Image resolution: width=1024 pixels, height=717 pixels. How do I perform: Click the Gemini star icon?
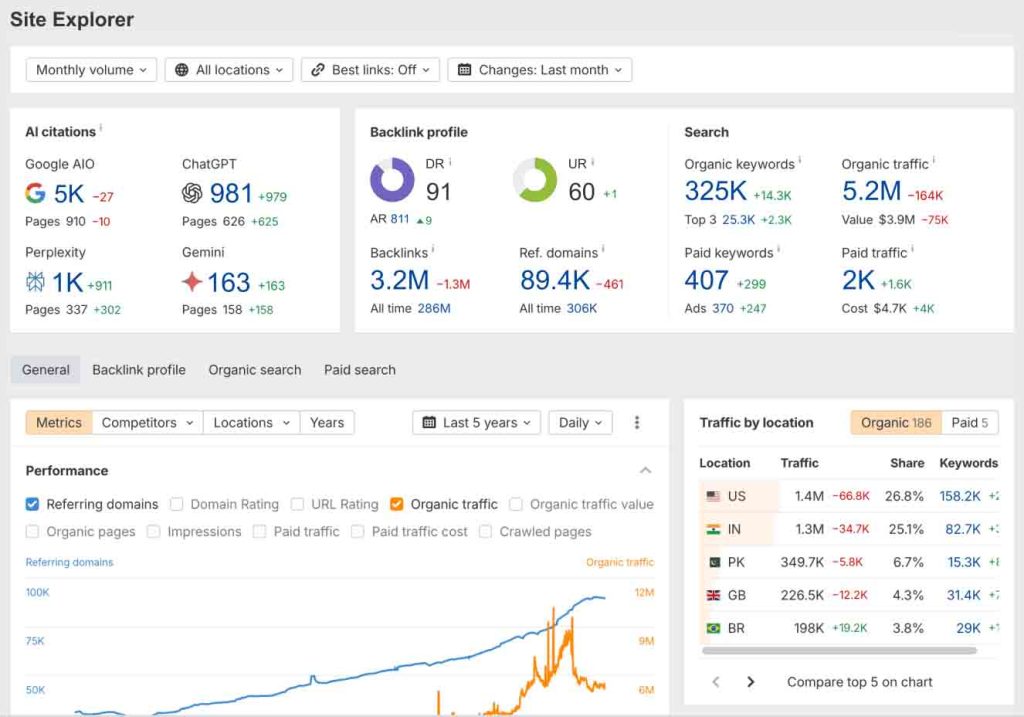pos(192,282)
